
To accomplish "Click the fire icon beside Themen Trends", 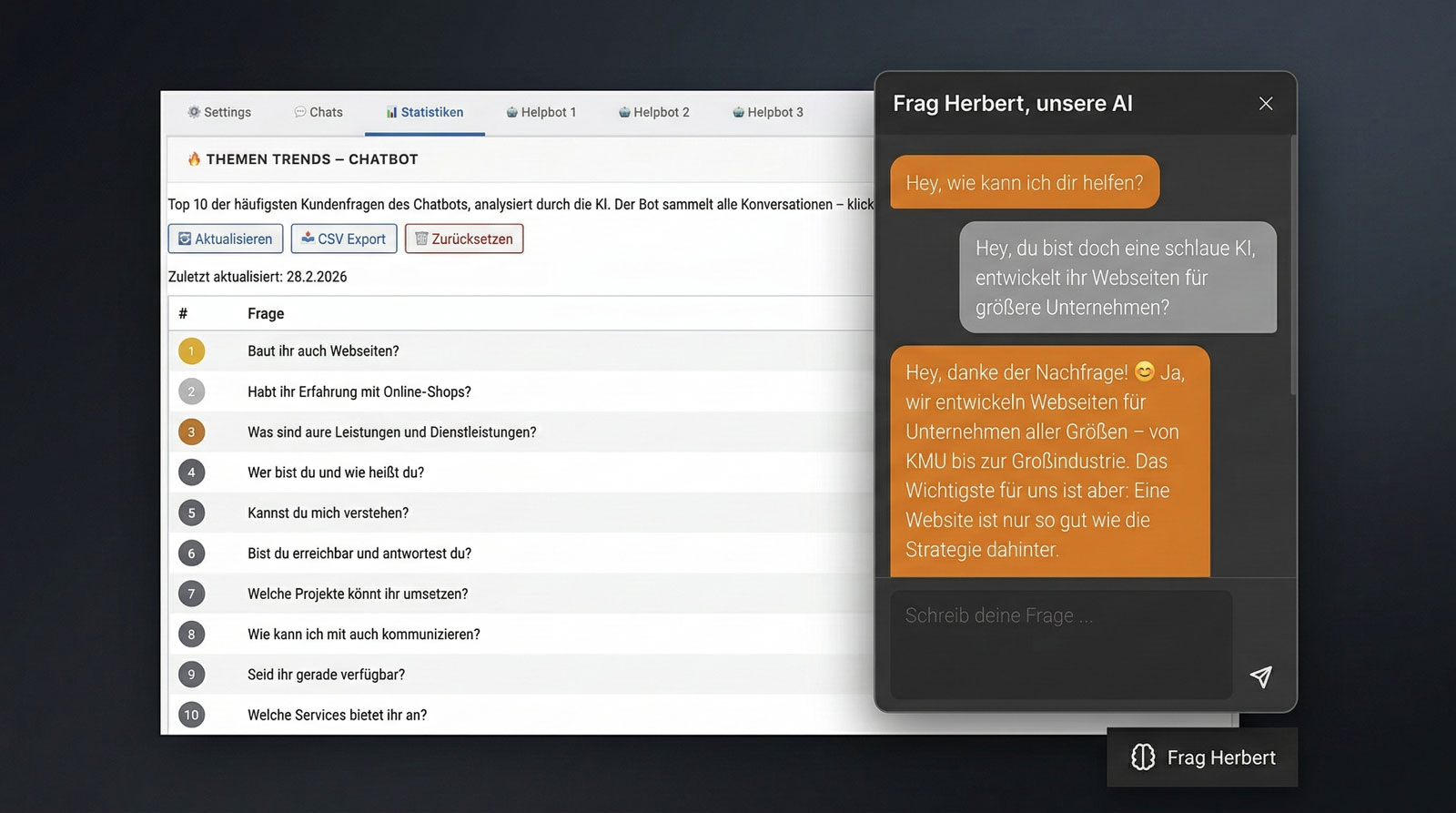I will (194, 159).
